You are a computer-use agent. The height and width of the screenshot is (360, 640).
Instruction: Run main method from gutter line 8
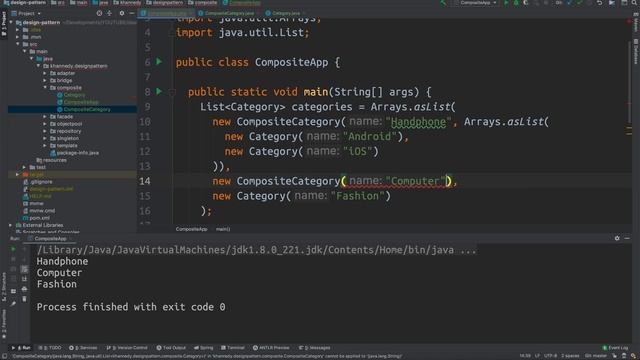[x=159, y=91]
